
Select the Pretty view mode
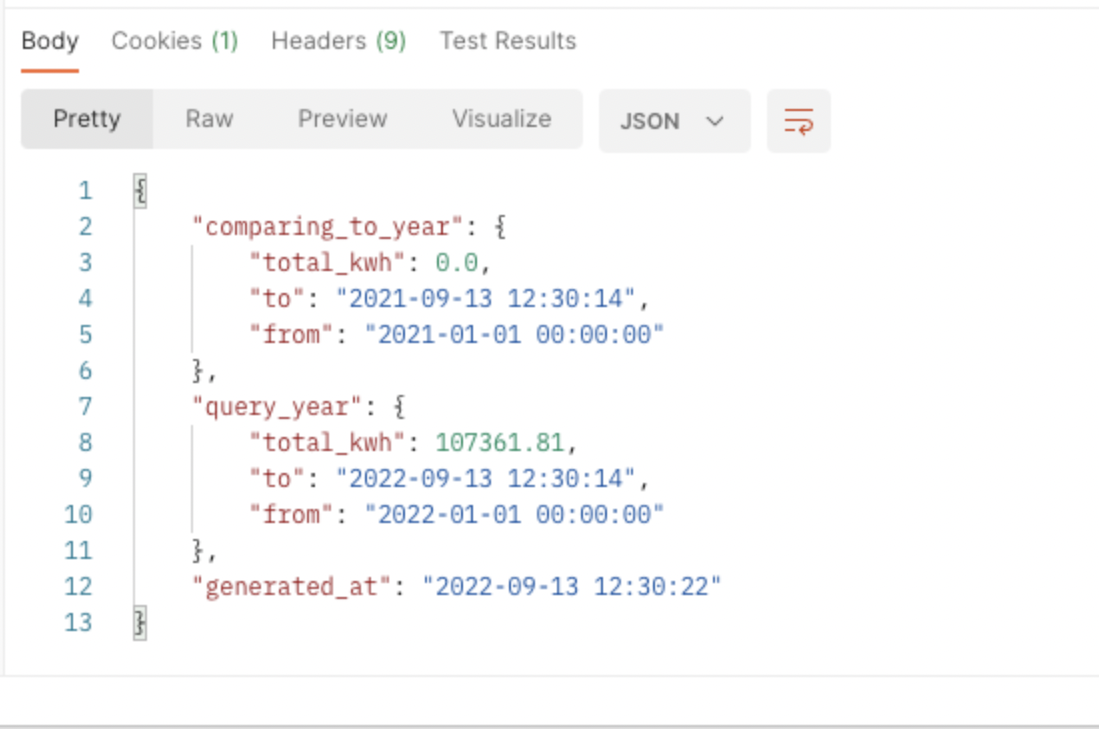87,119
